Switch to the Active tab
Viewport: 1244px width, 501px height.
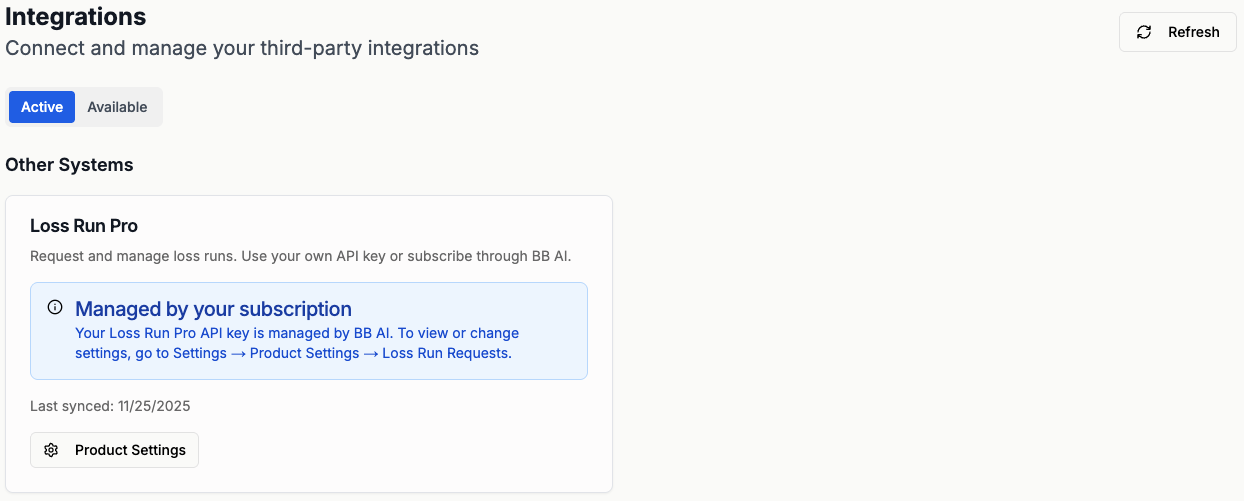tap(42, 107)
